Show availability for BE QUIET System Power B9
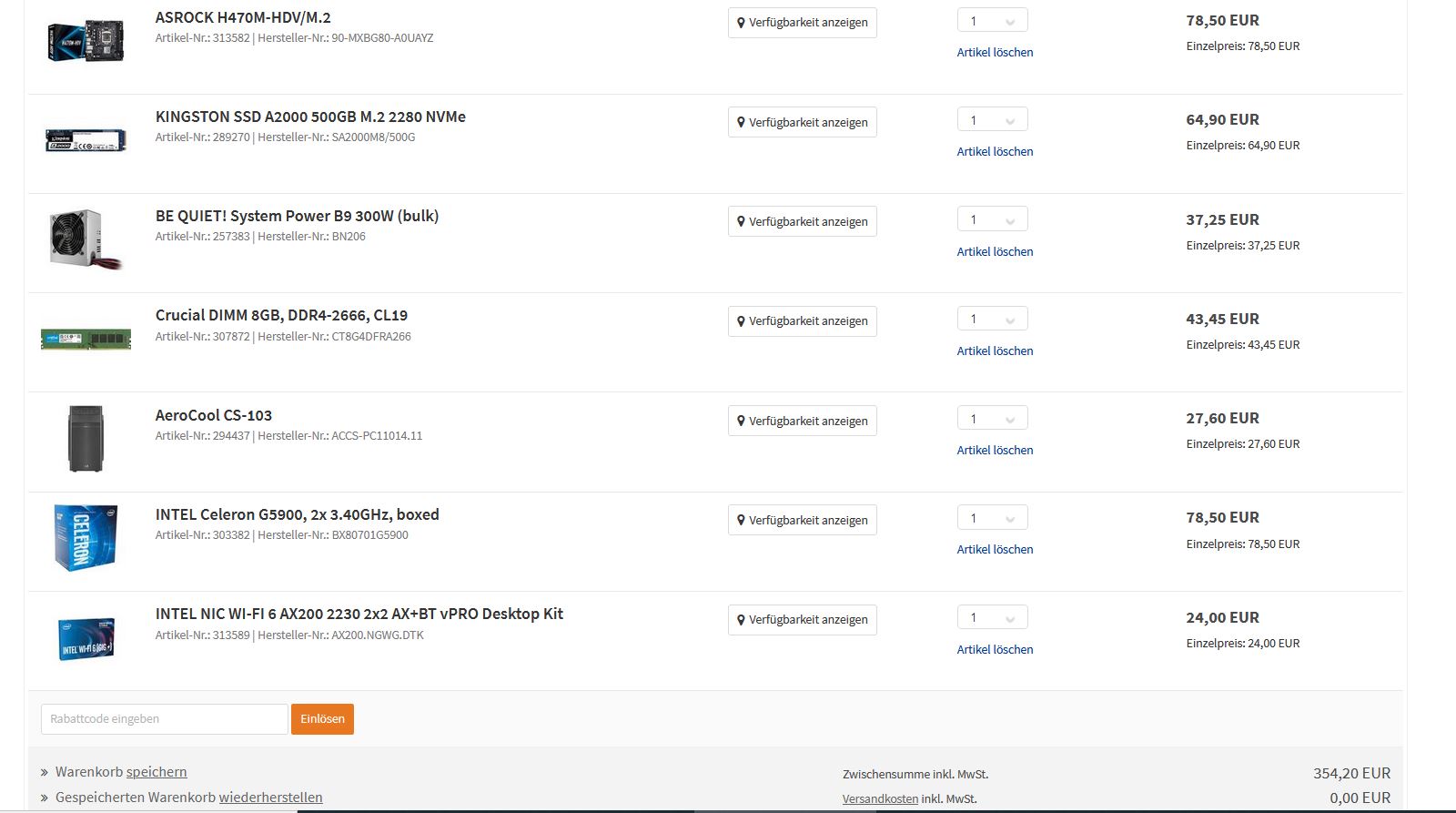The image size is (1456, 813). click(802, 221)
